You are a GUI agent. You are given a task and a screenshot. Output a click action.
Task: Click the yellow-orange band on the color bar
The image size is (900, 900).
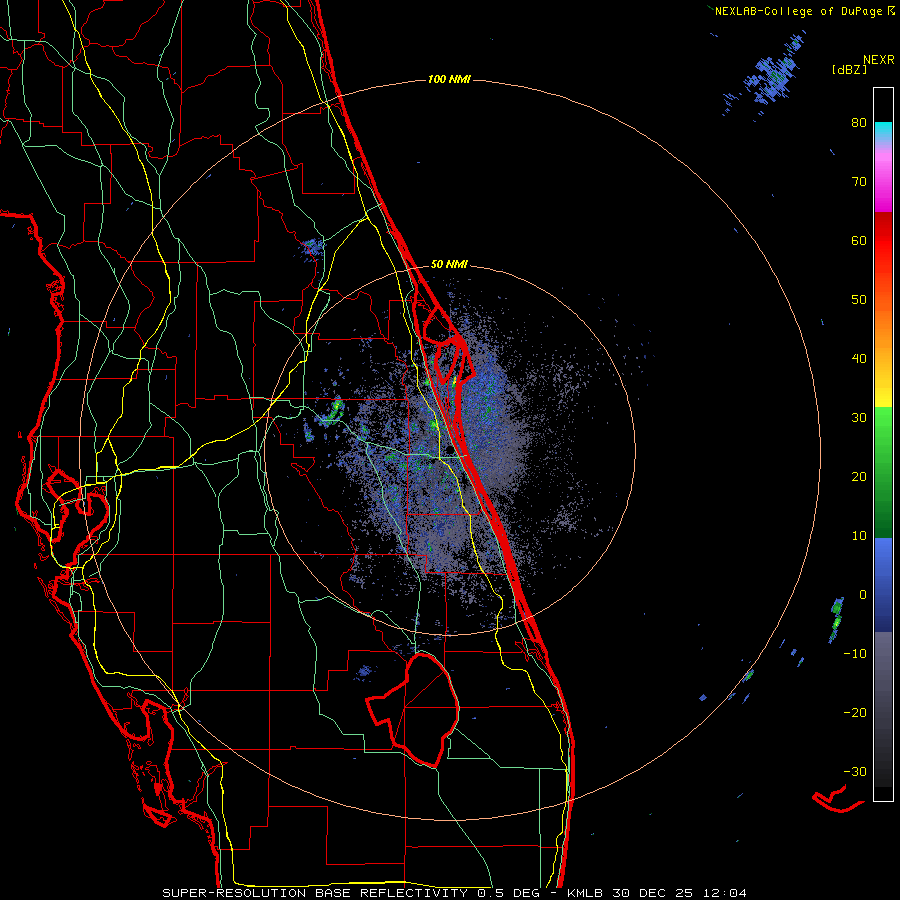tap(883, 350)
